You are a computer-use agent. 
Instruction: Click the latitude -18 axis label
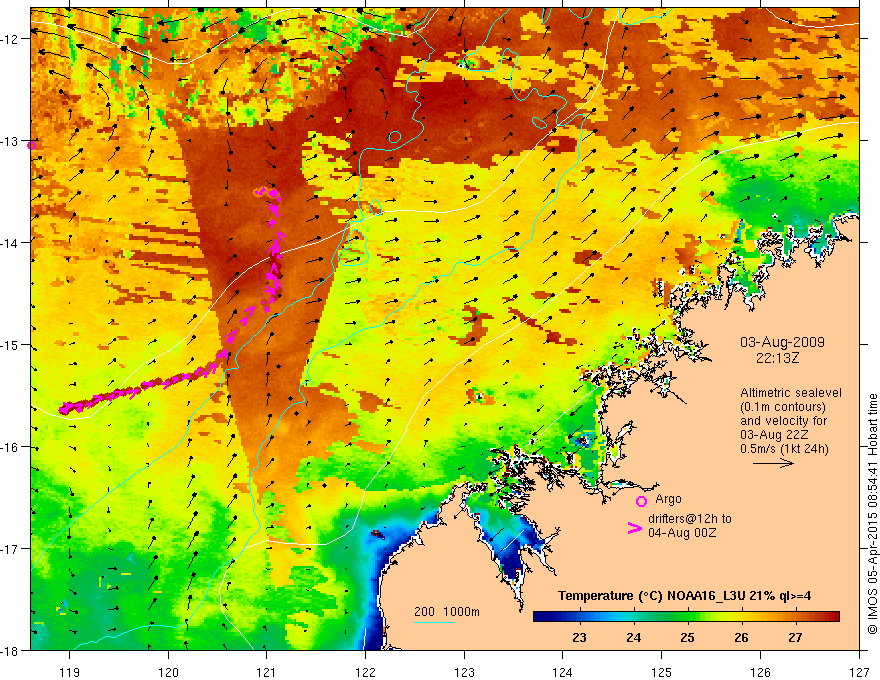tap(11, 651)
